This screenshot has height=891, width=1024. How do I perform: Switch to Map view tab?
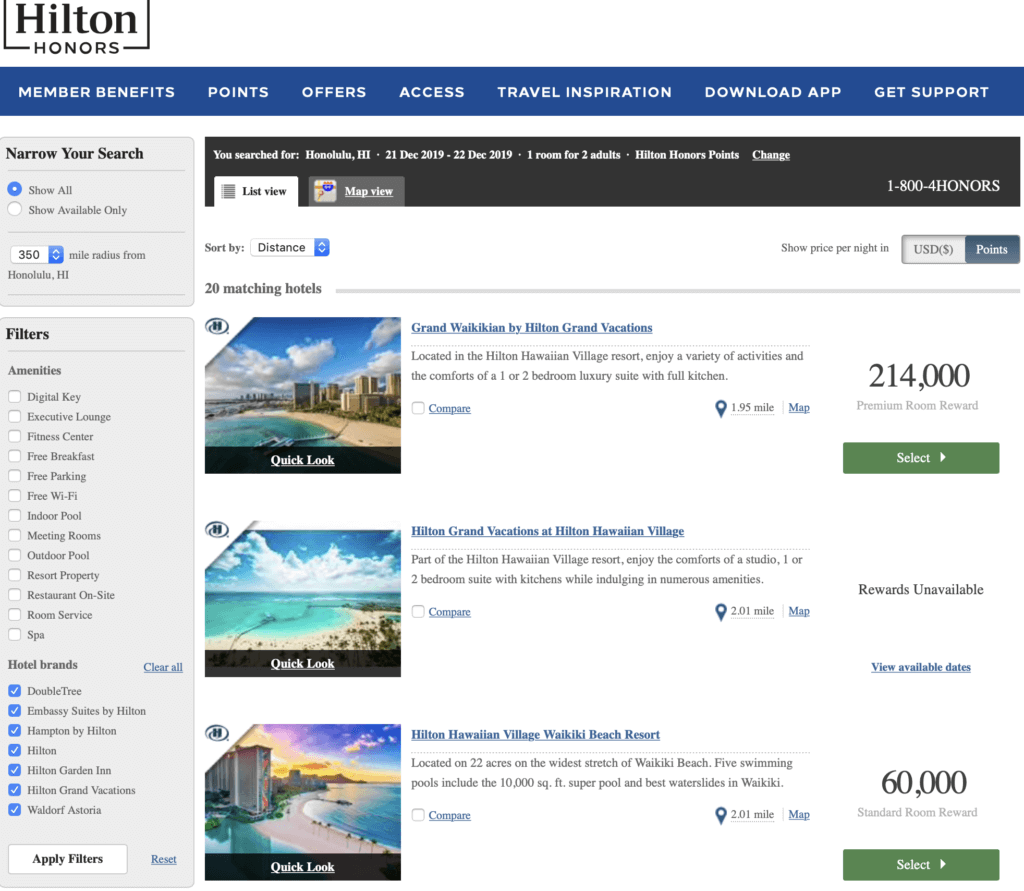[357, 191]
